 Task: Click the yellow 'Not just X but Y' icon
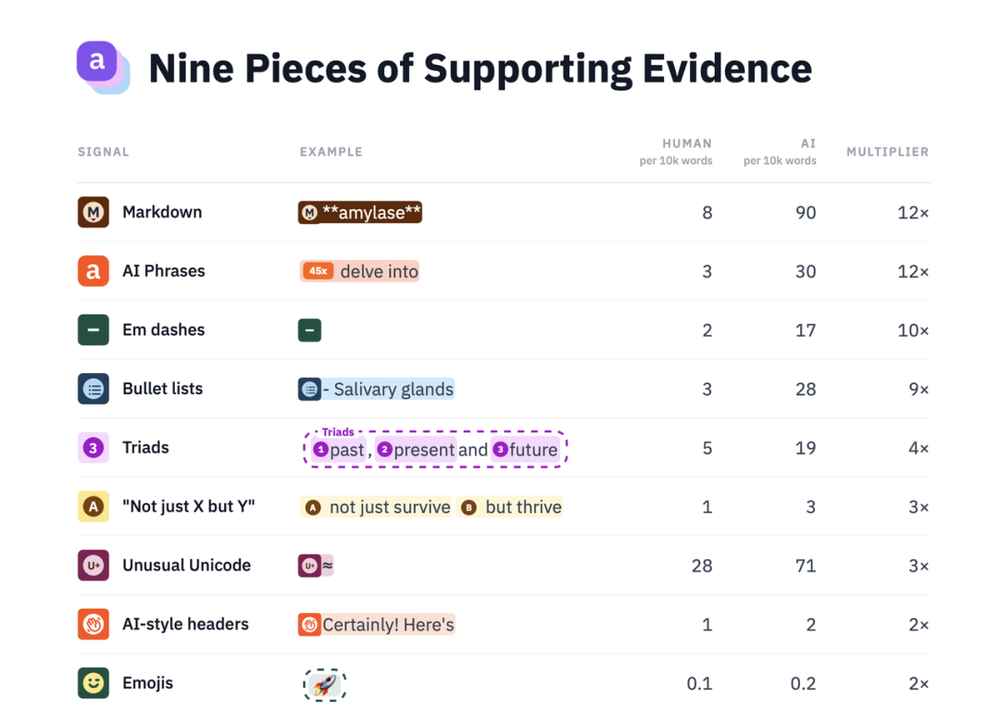93,506
